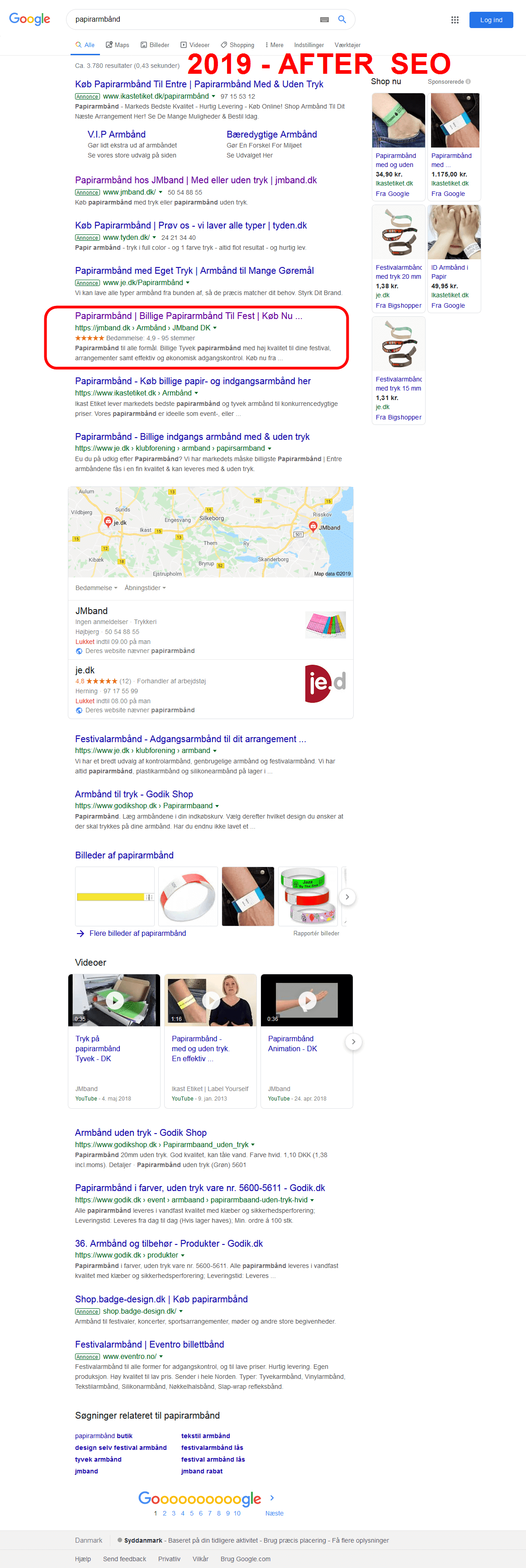Play the 'Tryk på papirarmbånd Tyvek' video

click(x=114, y=1000)
